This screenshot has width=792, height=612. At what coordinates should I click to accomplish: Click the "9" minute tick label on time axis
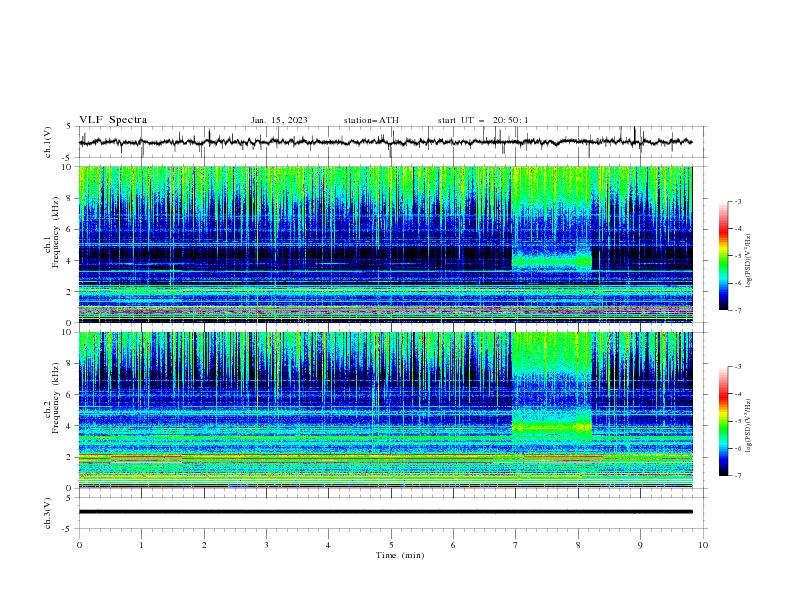640,545
